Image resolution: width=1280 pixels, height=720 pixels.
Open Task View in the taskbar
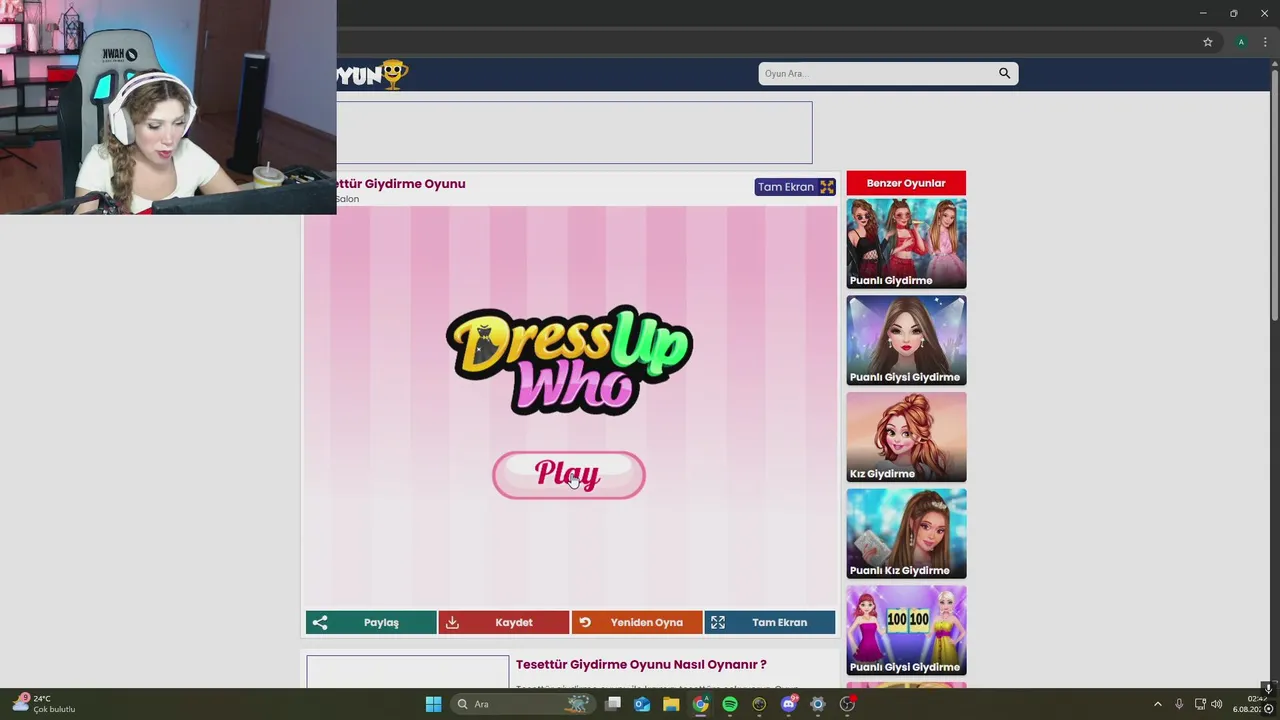[x=613, y=704]
